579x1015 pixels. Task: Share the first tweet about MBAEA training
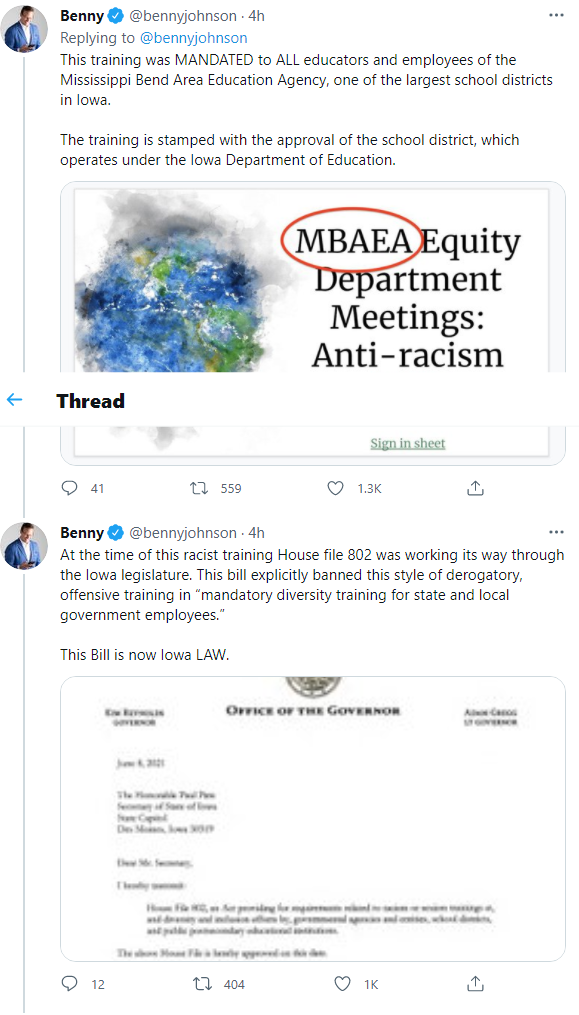[475, 488]
